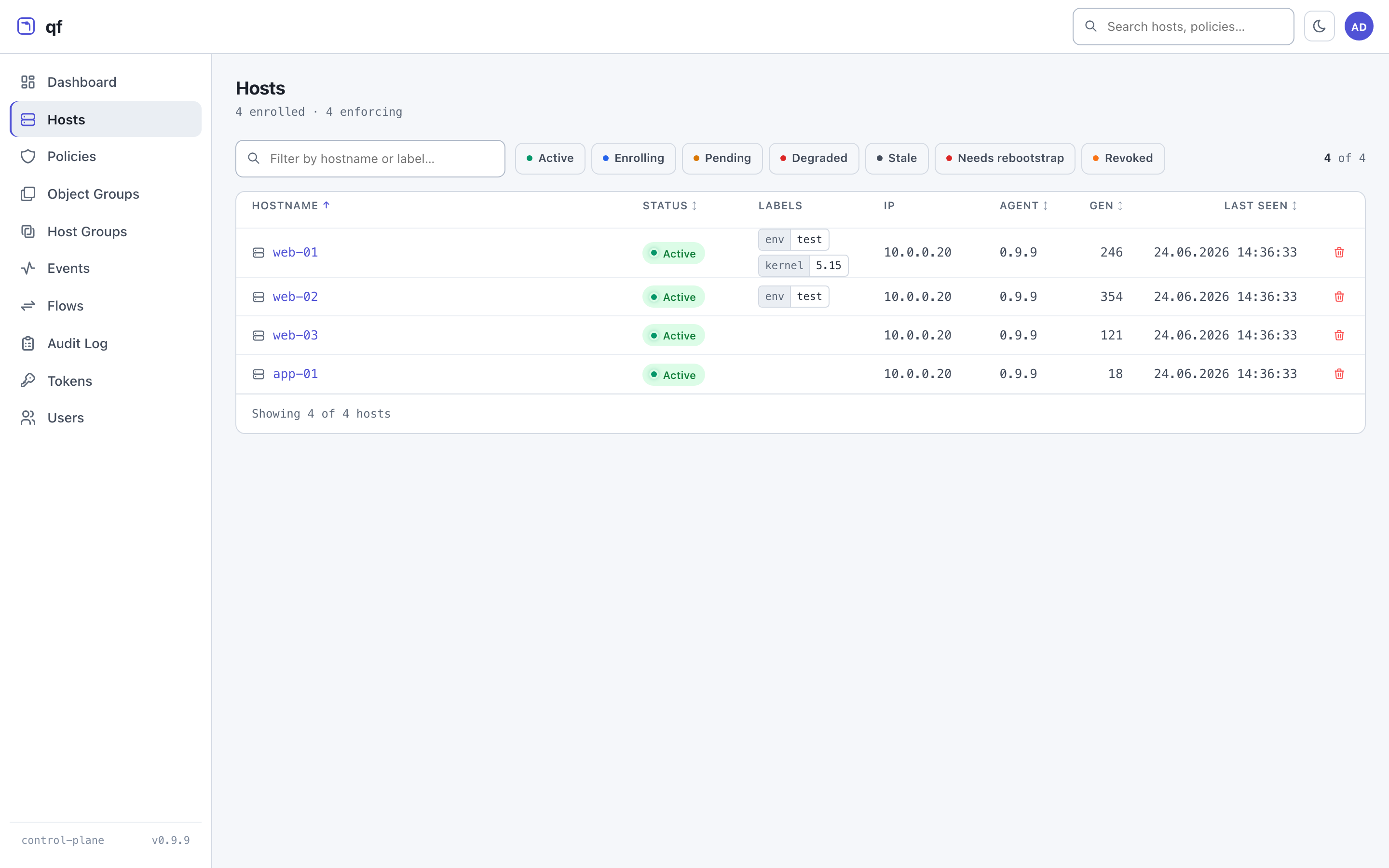Delete host web-01 with trash icon
This screenshot has width=1389, height=868.
pos(1339,253)
